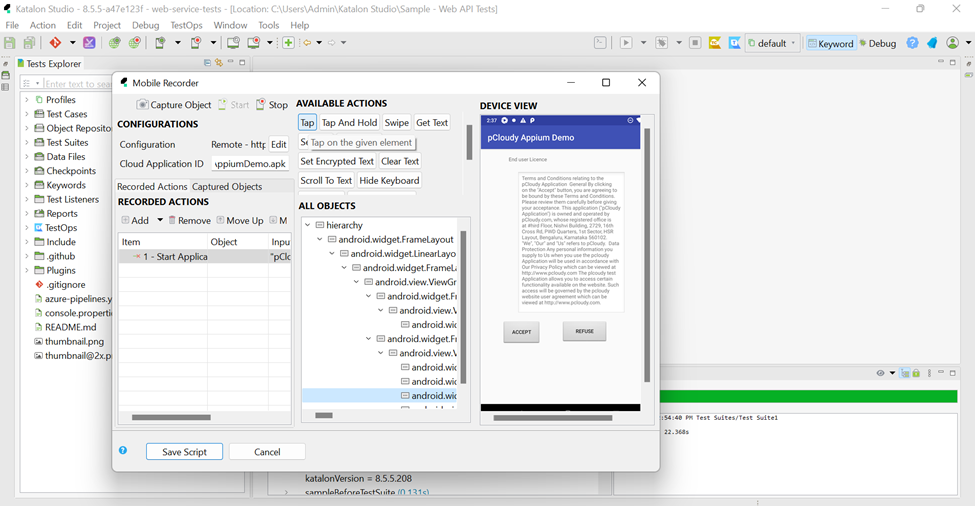Expand the Test Cases folder

[27, 114]
